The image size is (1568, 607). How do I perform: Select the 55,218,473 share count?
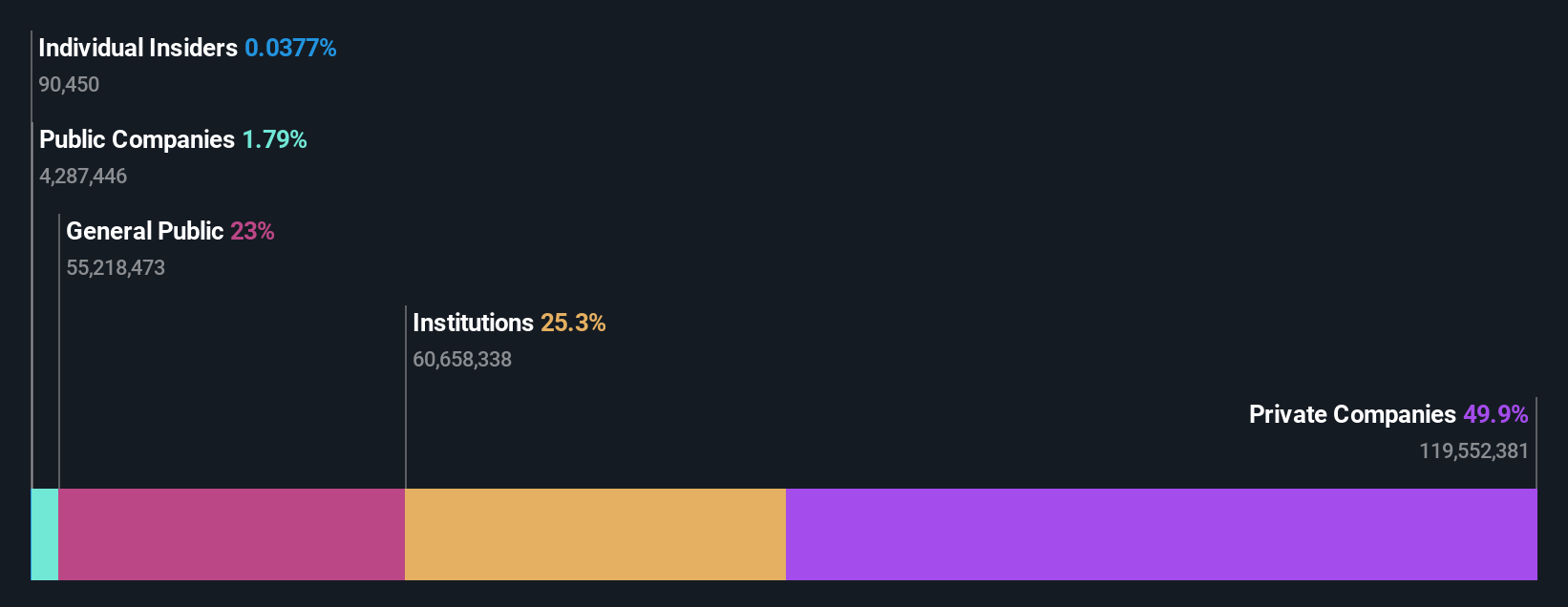click(116, 267)
